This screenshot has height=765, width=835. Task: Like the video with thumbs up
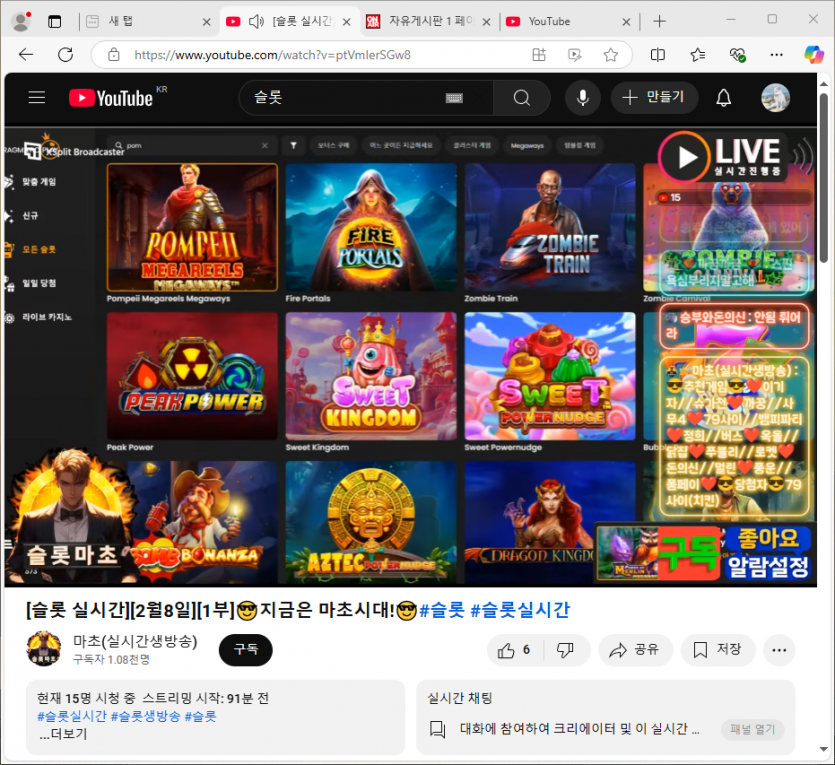coord(514,649)
